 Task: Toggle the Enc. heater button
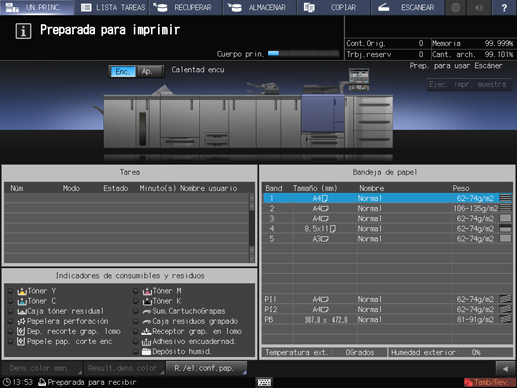click(122, 71)
